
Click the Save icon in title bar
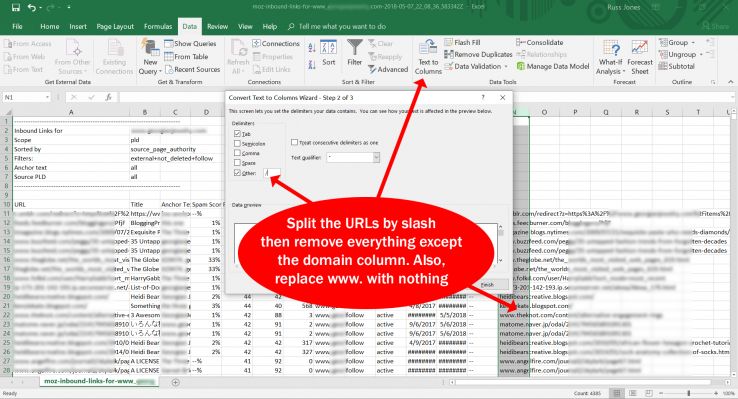(x=16, y=8)
